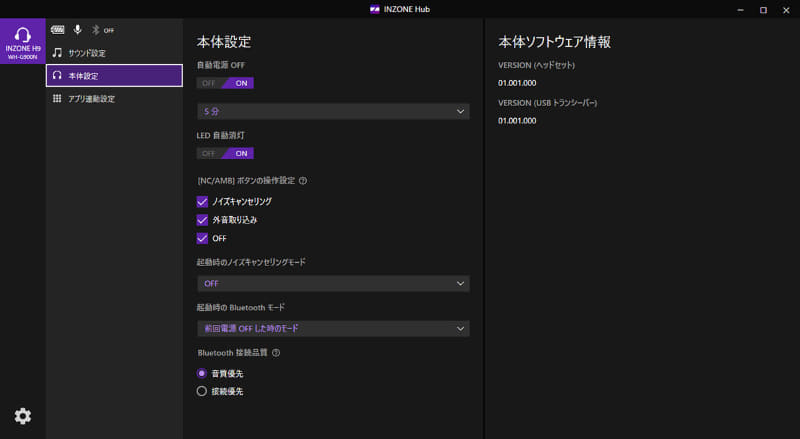Image resolution: width=800 pixels, height=439 pixels.
Task: Click the INZONE Hub logo in title bar
Action: coord(374,9)
